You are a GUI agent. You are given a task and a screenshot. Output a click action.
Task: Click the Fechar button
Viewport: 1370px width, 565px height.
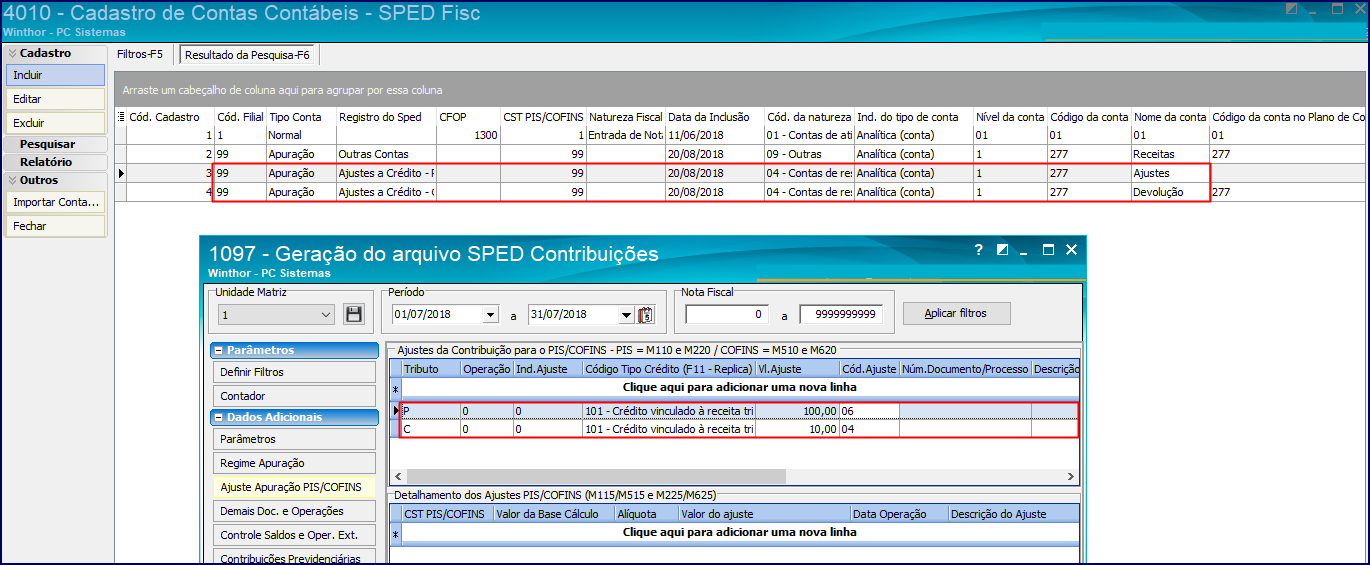click(55, 226)
